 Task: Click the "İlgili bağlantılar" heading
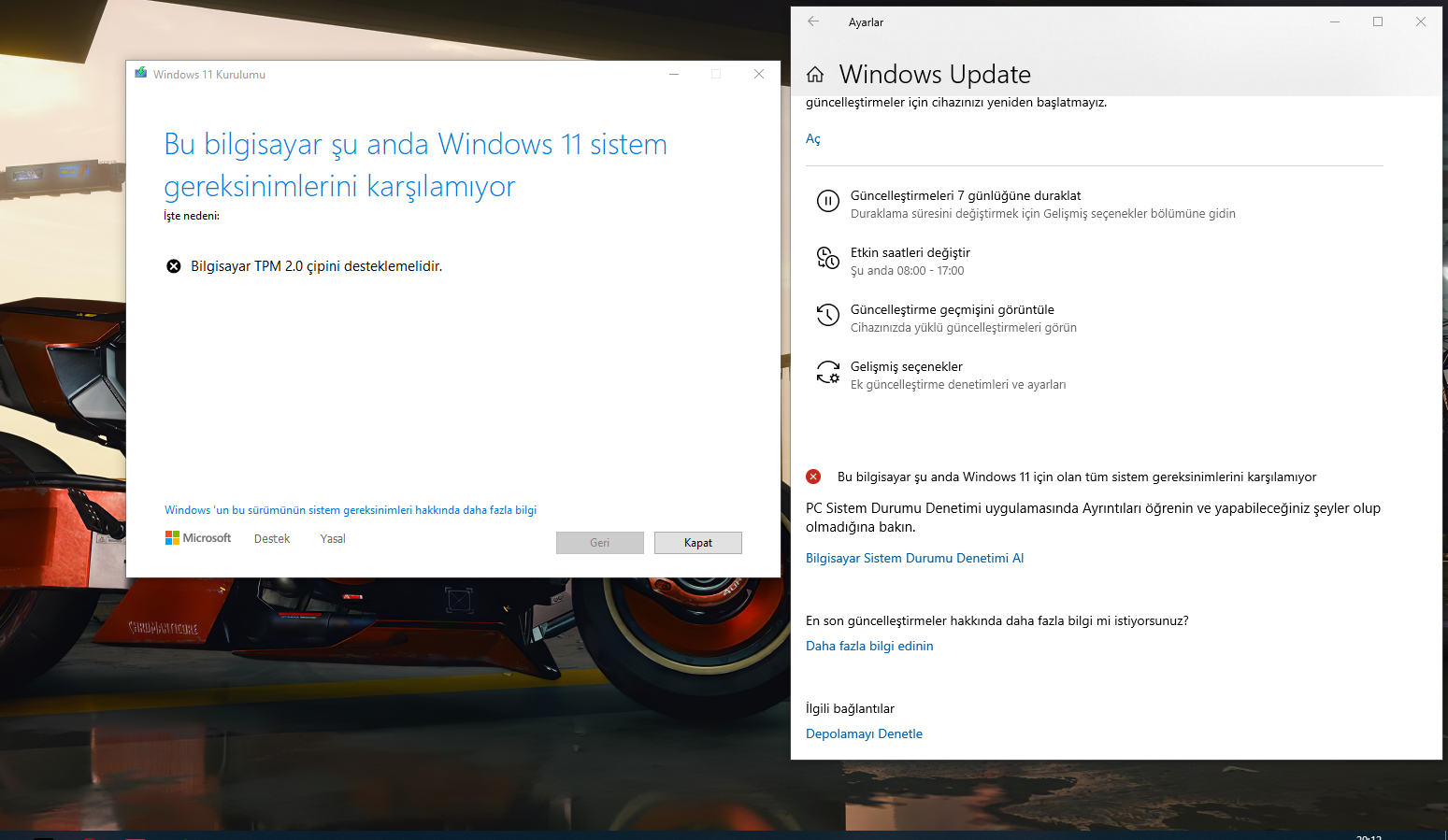(850, 708)
